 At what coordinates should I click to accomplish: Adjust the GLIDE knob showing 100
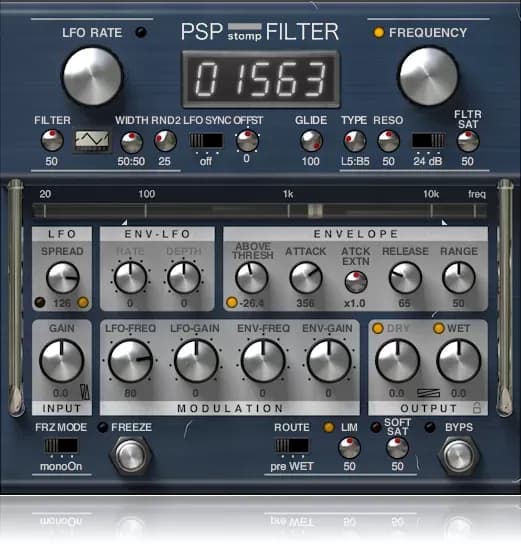[311, 141]
